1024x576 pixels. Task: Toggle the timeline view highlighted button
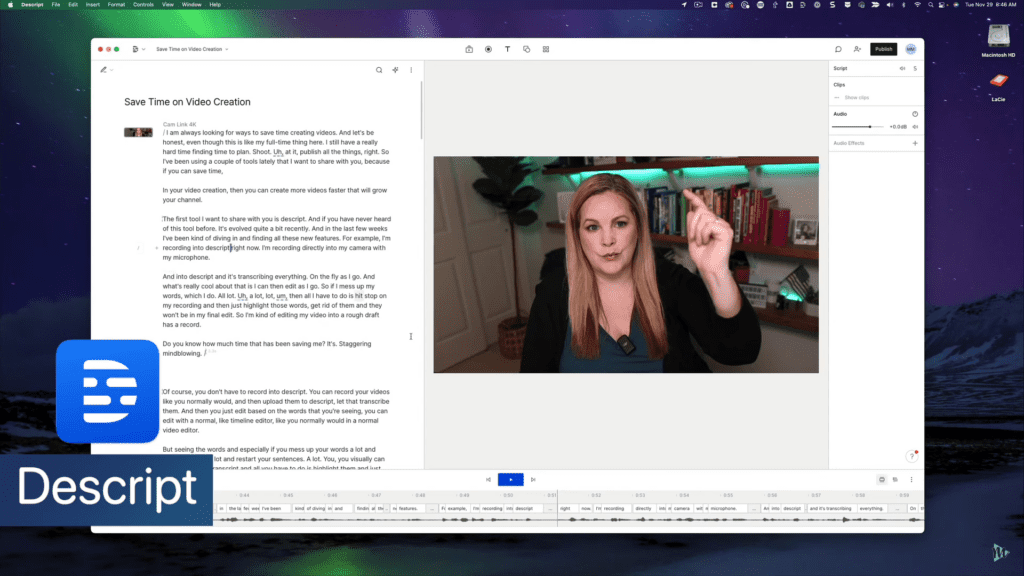pos(882,480)
